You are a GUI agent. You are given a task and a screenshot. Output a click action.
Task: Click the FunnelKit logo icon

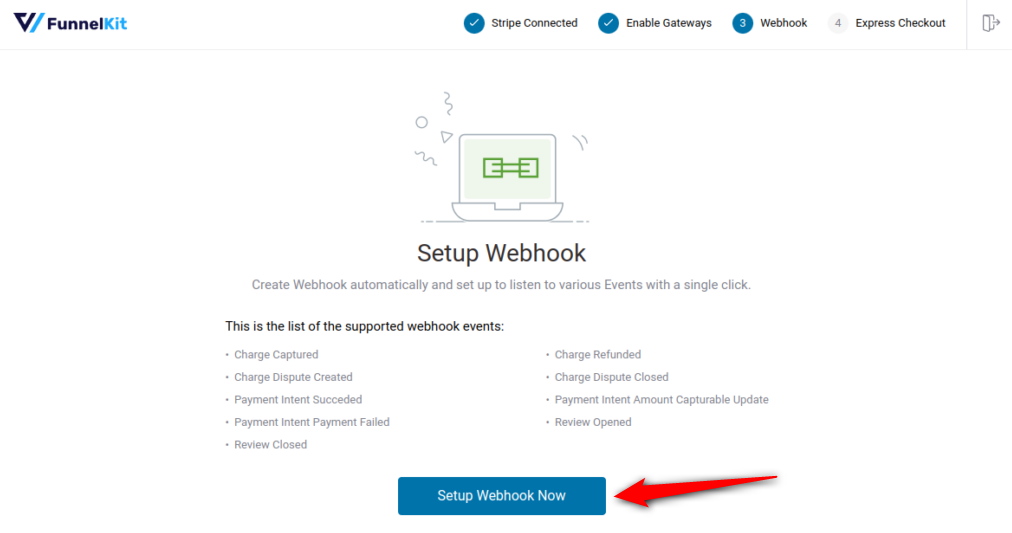point(29,23)
